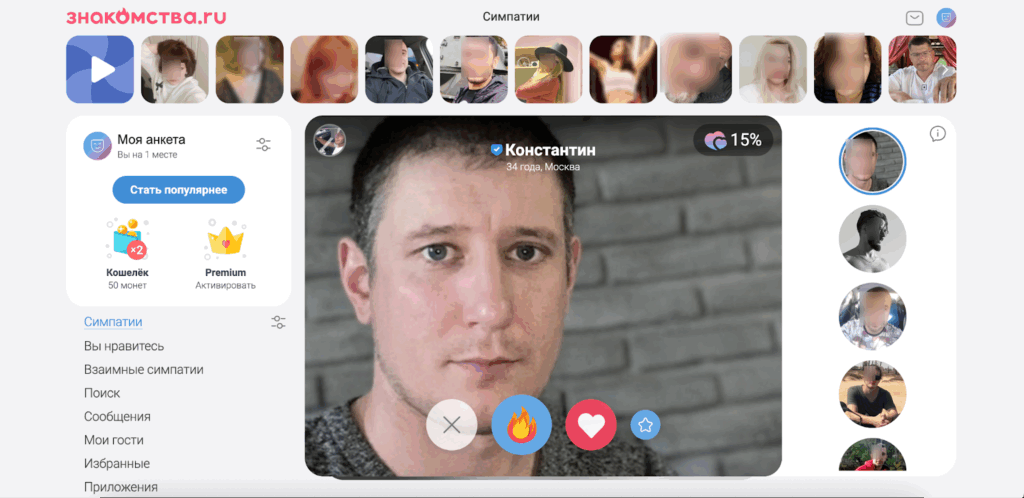Click the 15% compatibility badge
Viewport: 1024px width, 498px height.
pos(733,140)
